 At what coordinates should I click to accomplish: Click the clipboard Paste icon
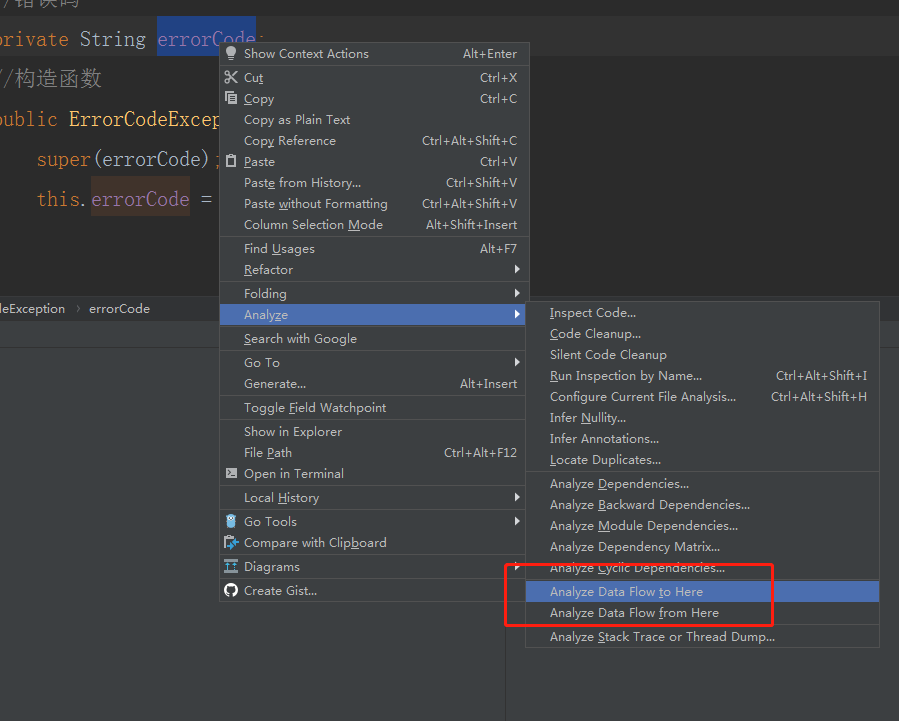(x=232, y=162)
